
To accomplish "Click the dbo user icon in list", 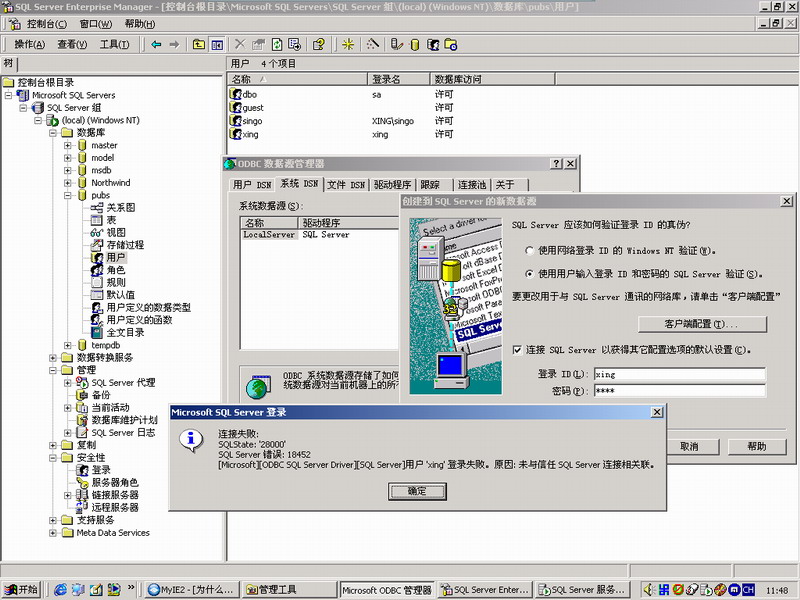I will [235, 94].
